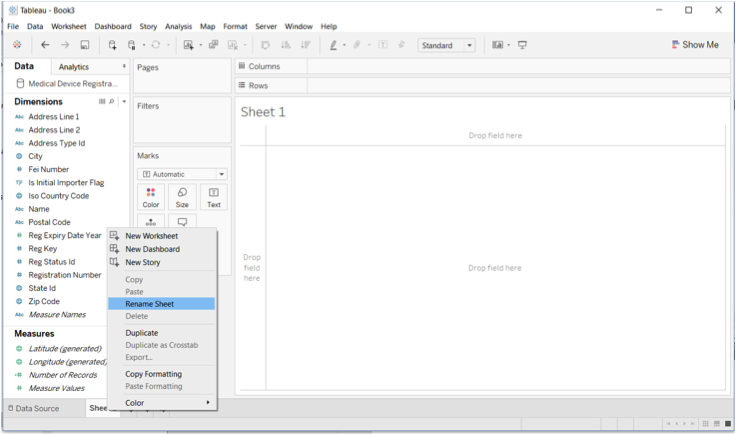736x434 pixels.
Task: Click the Show Me button
Action: pyautogui.click(x=695, y=45)
